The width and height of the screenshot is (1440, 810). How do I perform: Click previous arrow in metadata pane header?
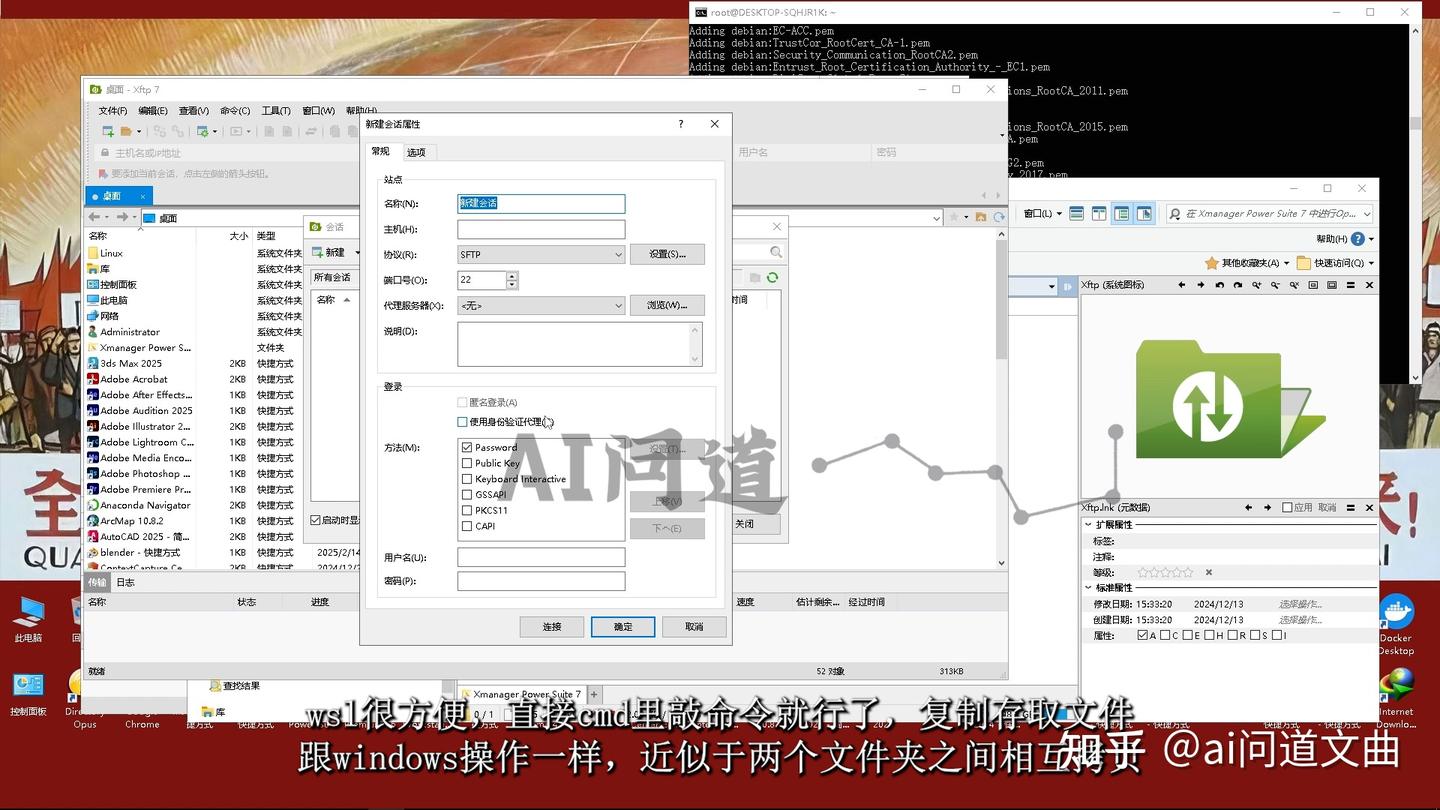1248,508
